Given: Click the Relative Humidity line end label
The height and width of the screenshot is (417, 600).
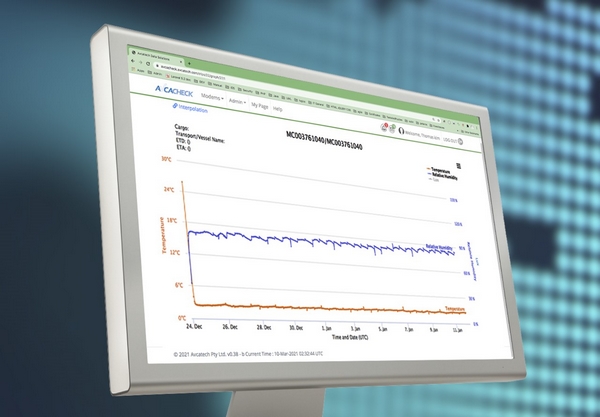Looking at the screenshot, I should point(439,248).
